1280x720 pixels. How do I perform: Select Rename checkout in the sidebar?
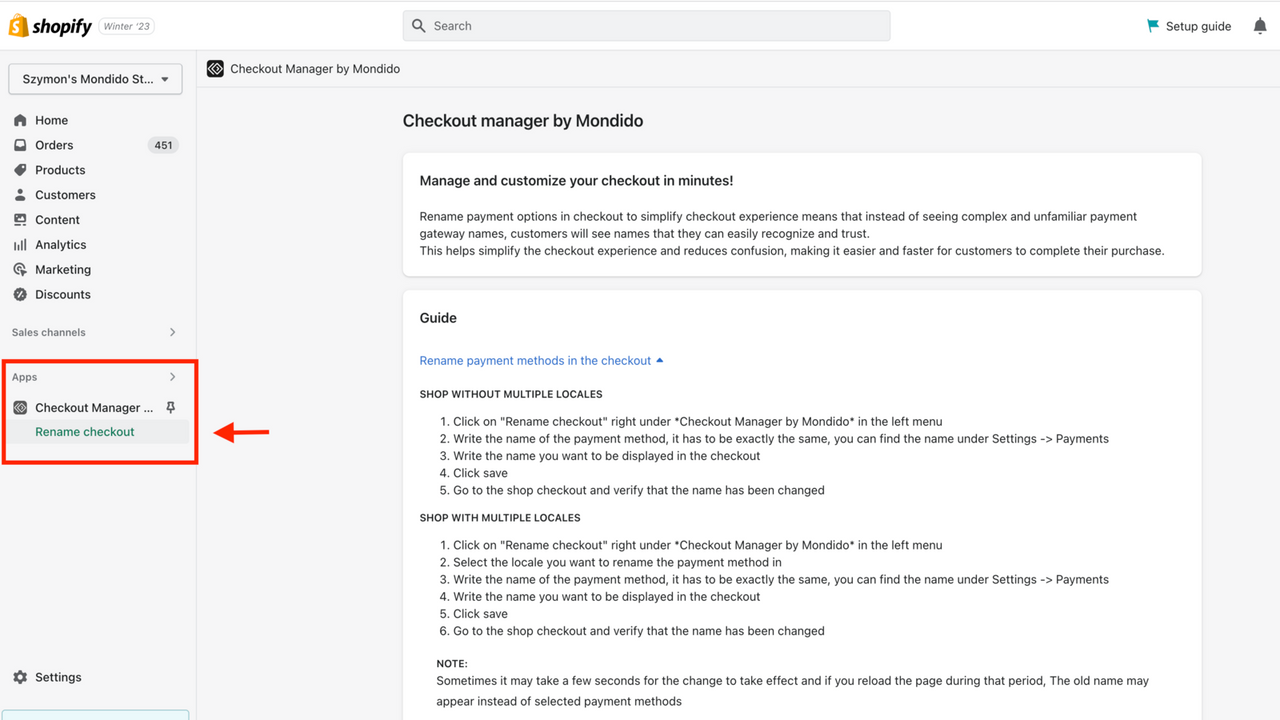coord(85,431)
